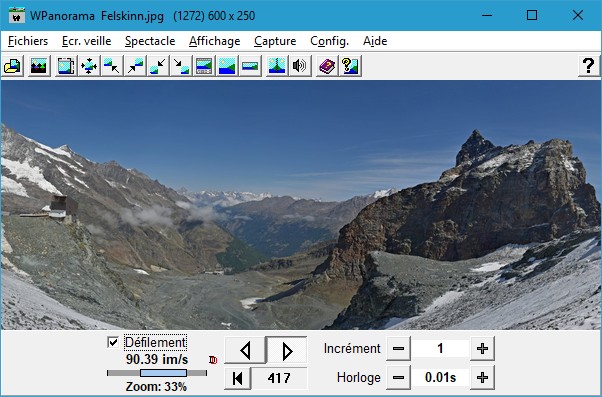
Task: Open the Affichage menu
Action: point(214,41)
